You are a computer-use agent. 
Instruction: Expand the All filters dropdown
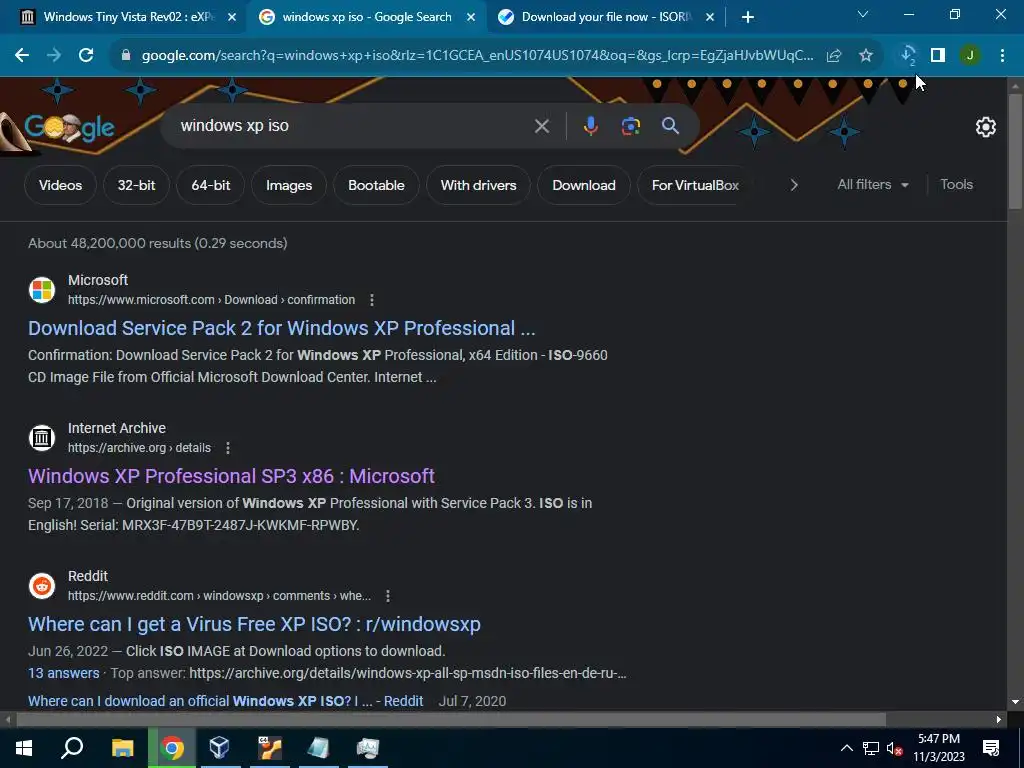tap(872, 185)
